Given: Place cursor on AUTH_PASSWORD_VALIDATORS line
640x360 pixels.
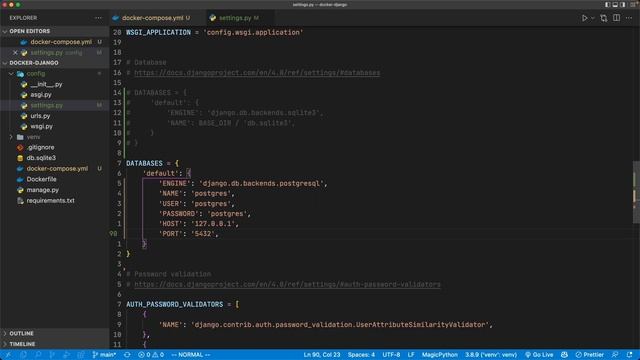Looking at the screenshot, I should coord(182,304).
